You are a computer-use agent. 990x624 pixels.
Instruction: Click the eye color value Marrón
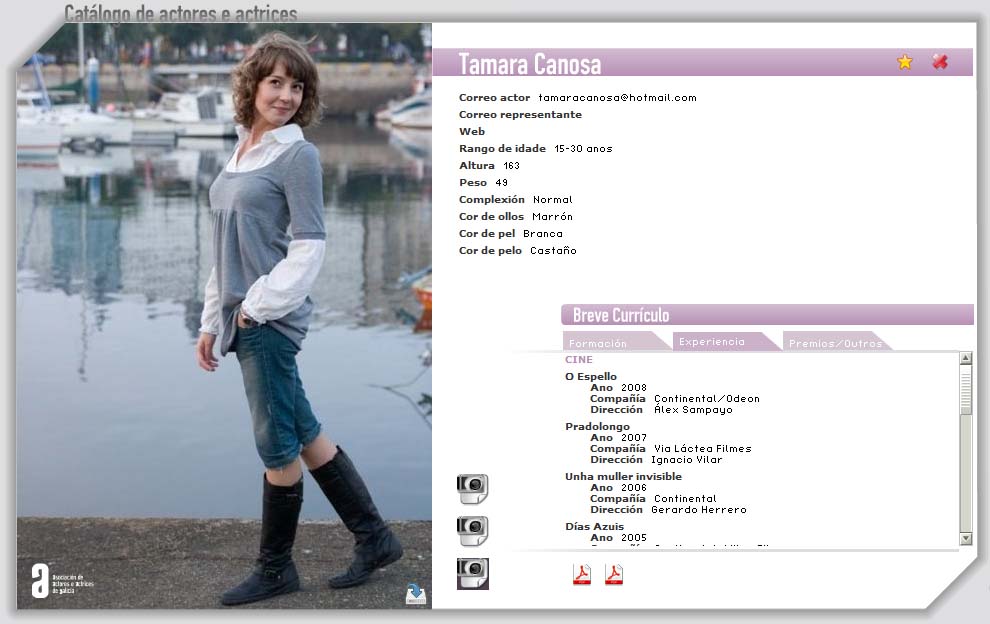point(552,217)
